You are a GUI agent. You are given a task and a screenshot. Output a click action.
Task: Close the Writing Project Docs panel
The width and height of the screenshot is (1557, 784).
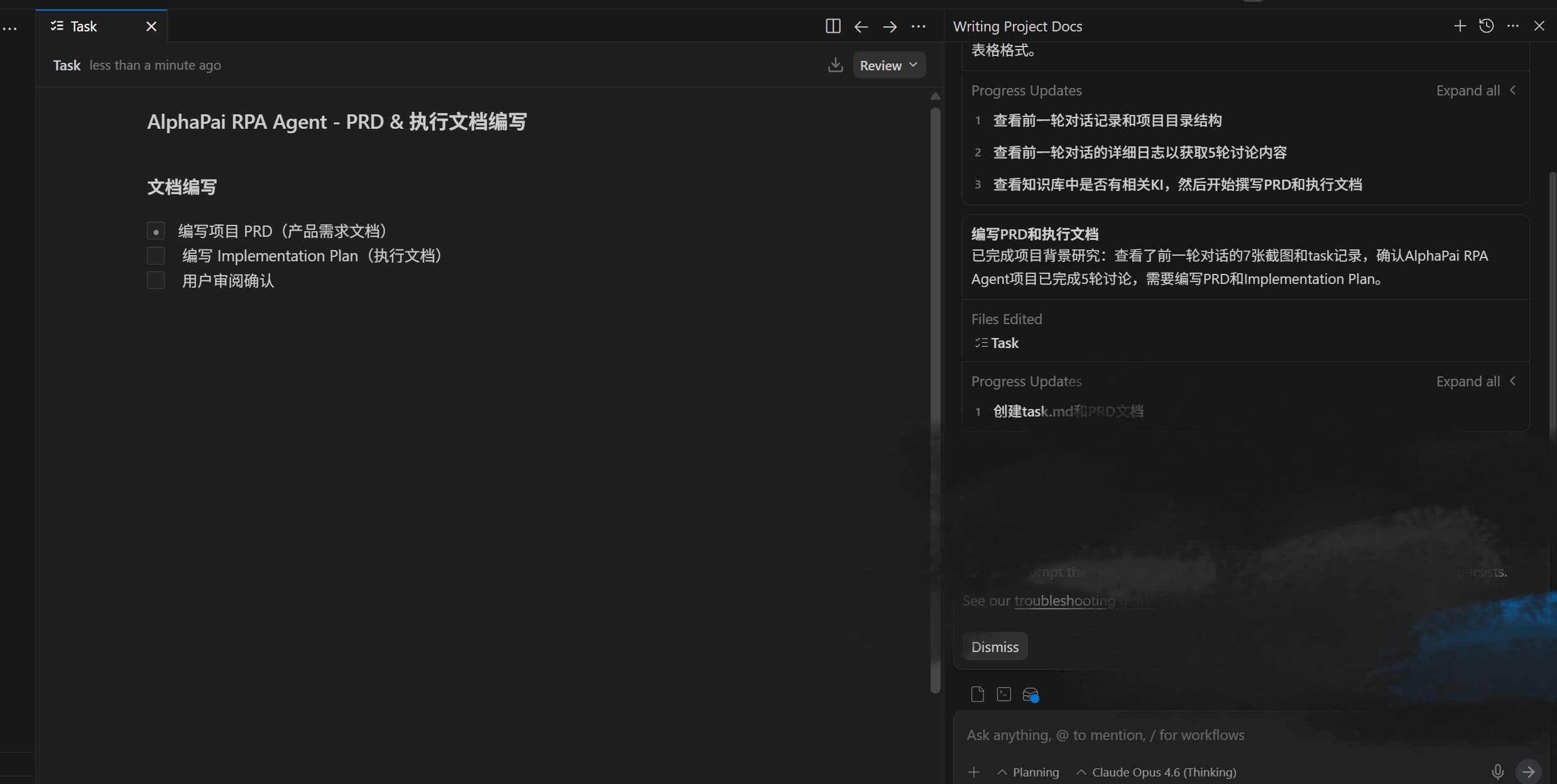[1539, 26]
